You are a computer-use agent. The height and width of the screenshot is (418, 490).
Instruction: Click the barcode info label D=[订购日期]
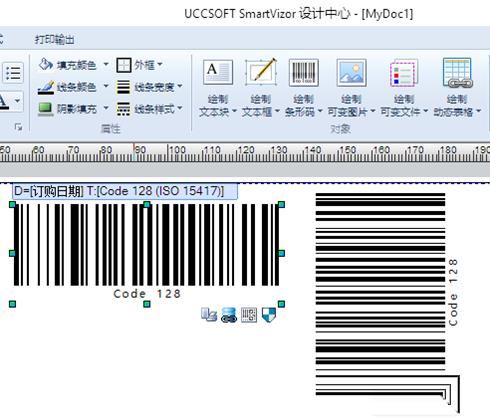pyautogui.click(x=125, y=191)
